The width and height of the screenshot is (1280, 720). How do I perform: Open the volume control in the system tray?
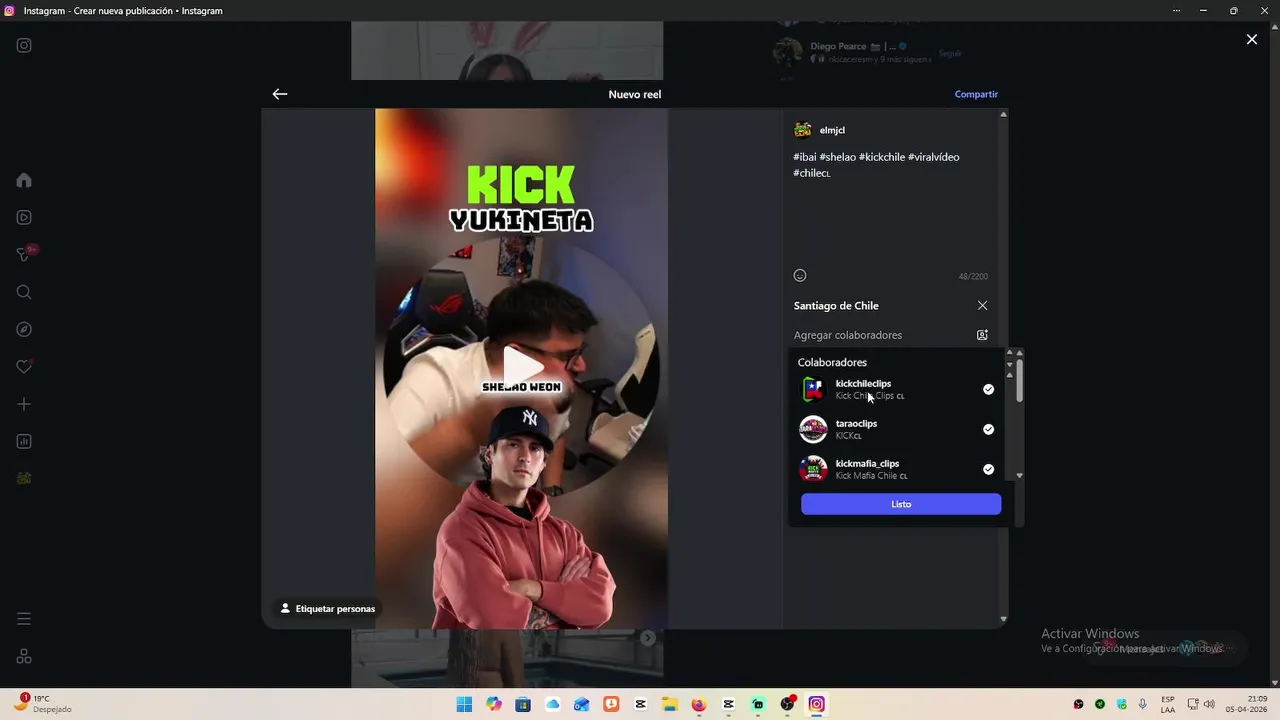point(1209,704)
